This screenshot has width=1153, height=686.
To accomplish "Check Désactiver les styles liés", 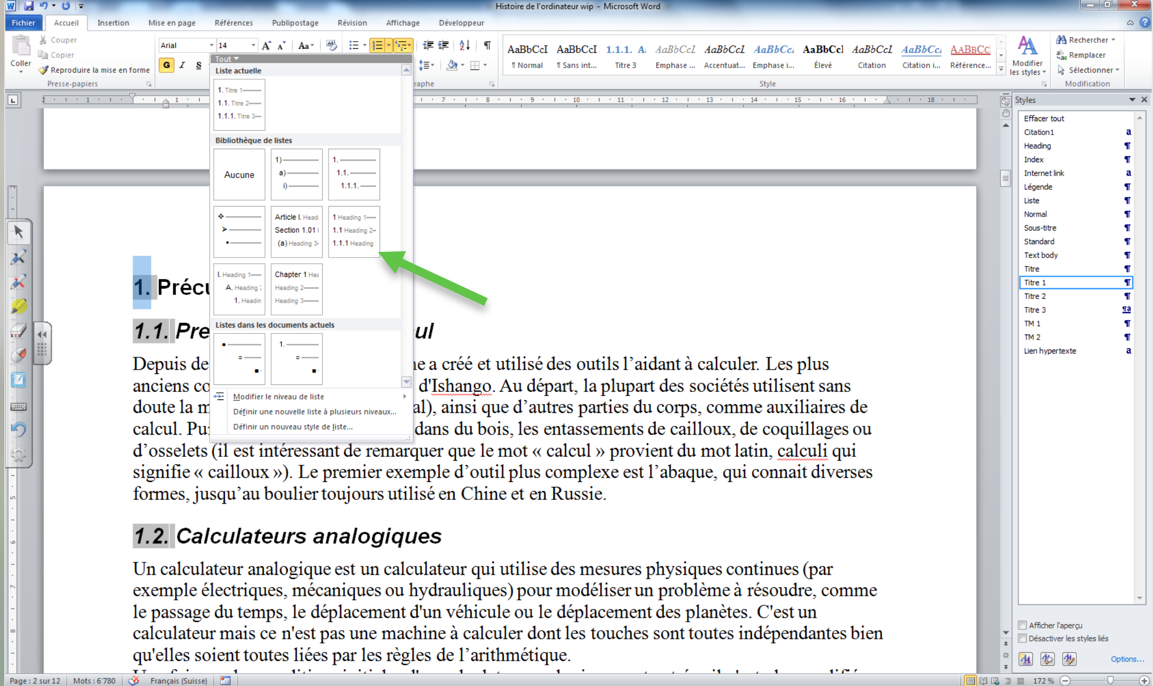I will click(x=1023, y=639).
